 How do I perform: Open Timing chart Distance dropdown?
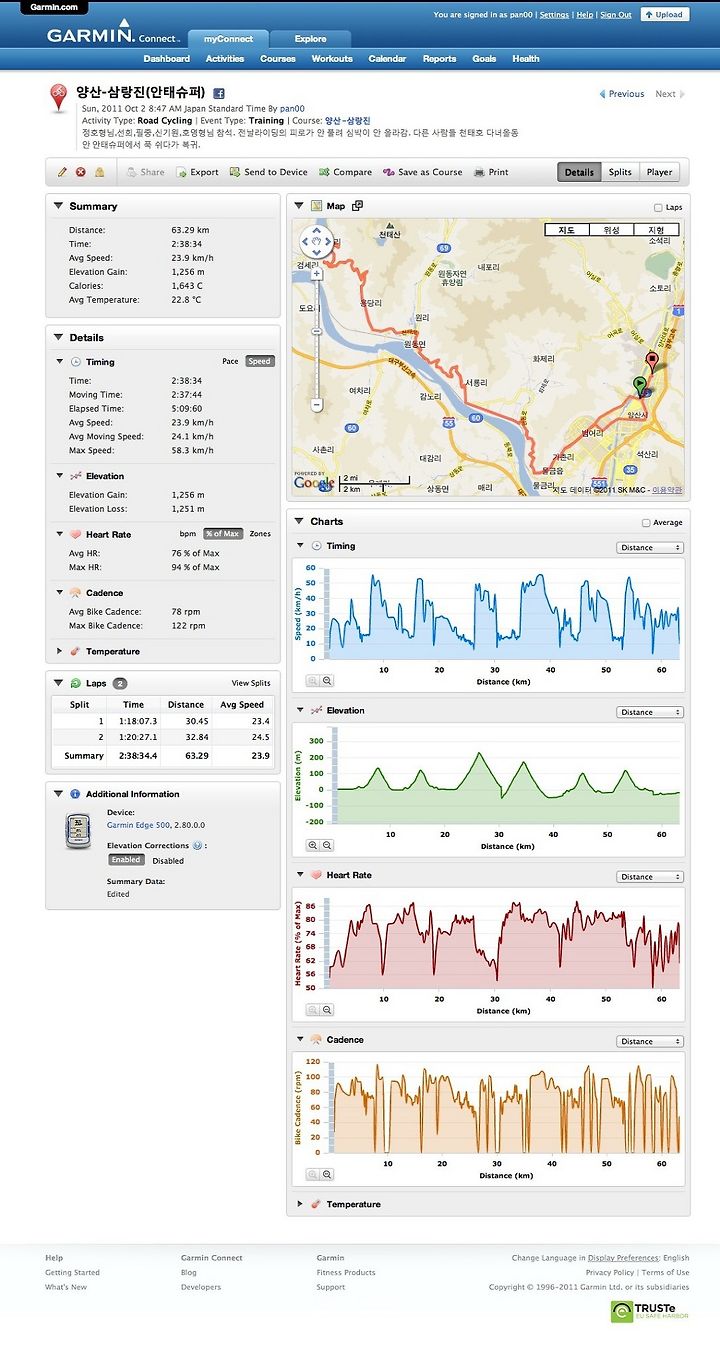click(x=650, y=548)
